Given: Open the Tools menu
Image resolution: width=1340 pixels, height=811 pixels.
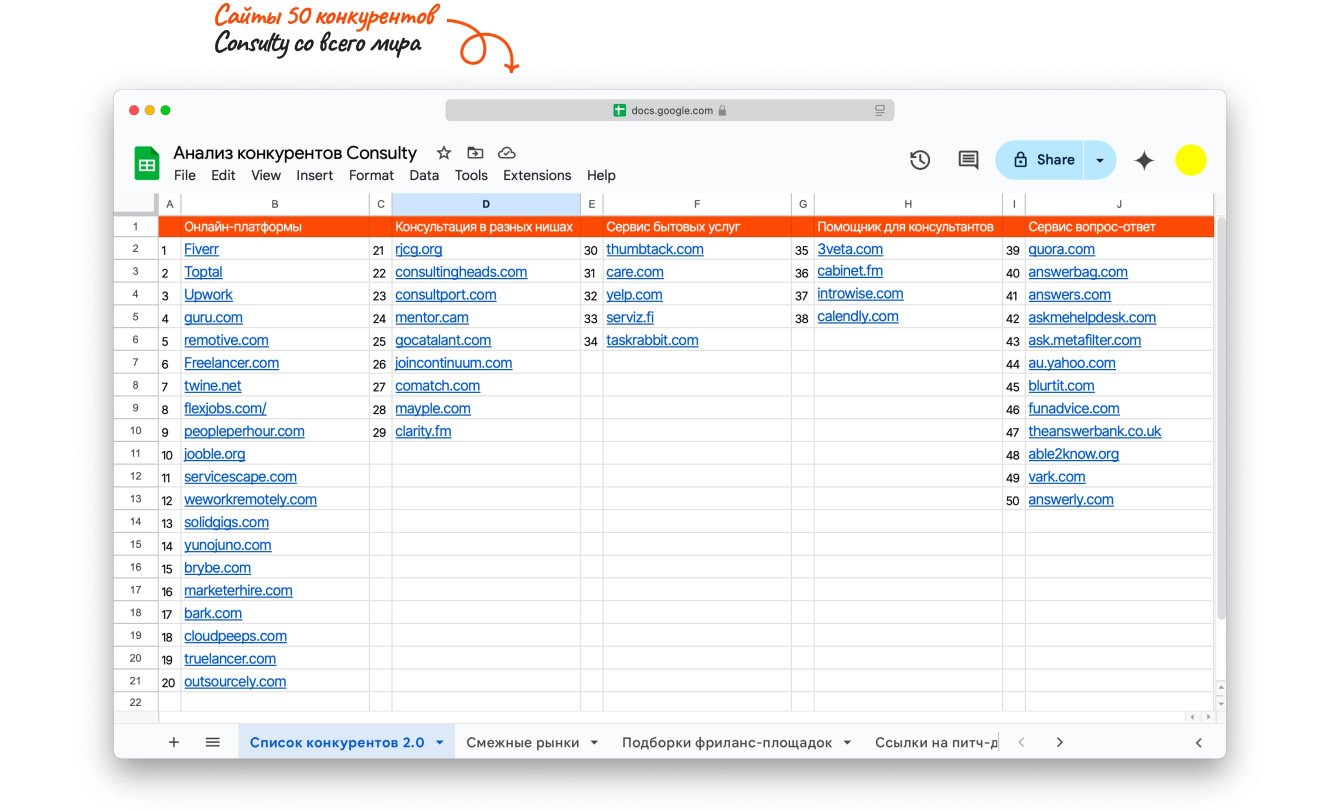Looking at the screenshot, I should click(471, 175).
